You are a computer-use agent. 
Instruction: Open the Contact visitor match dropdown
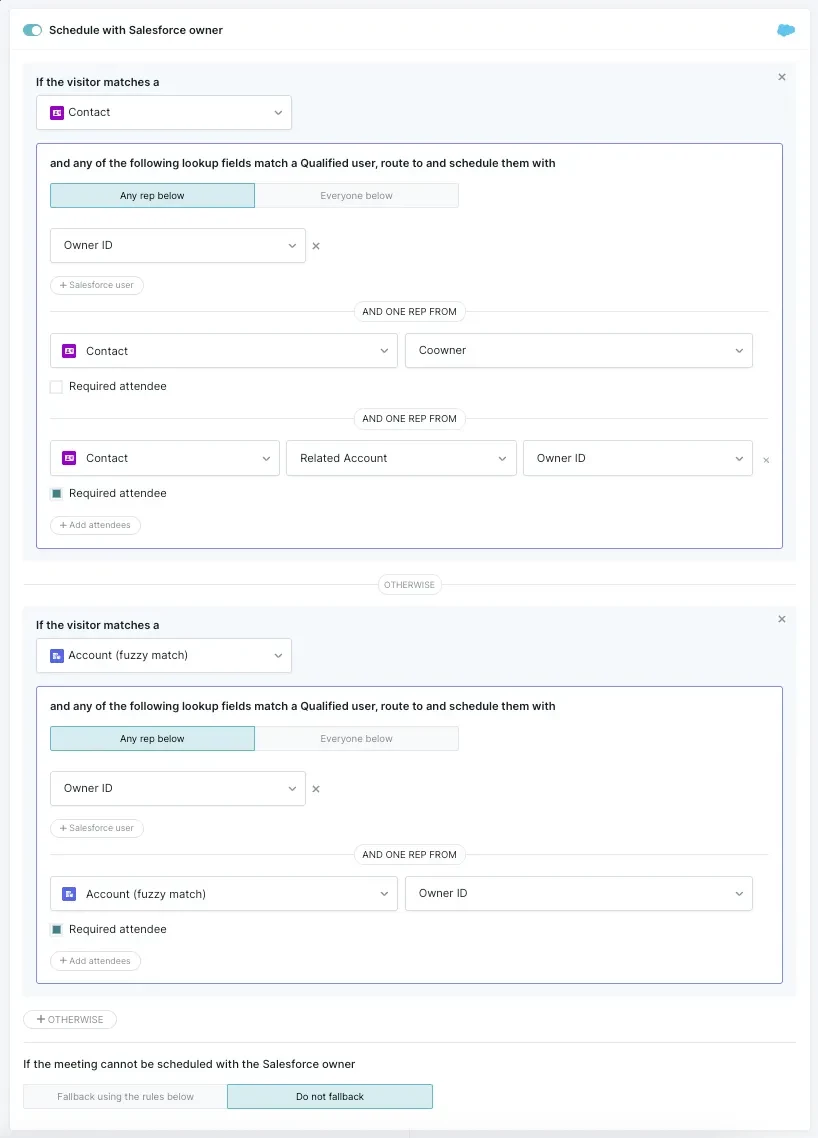pos(164,112)
